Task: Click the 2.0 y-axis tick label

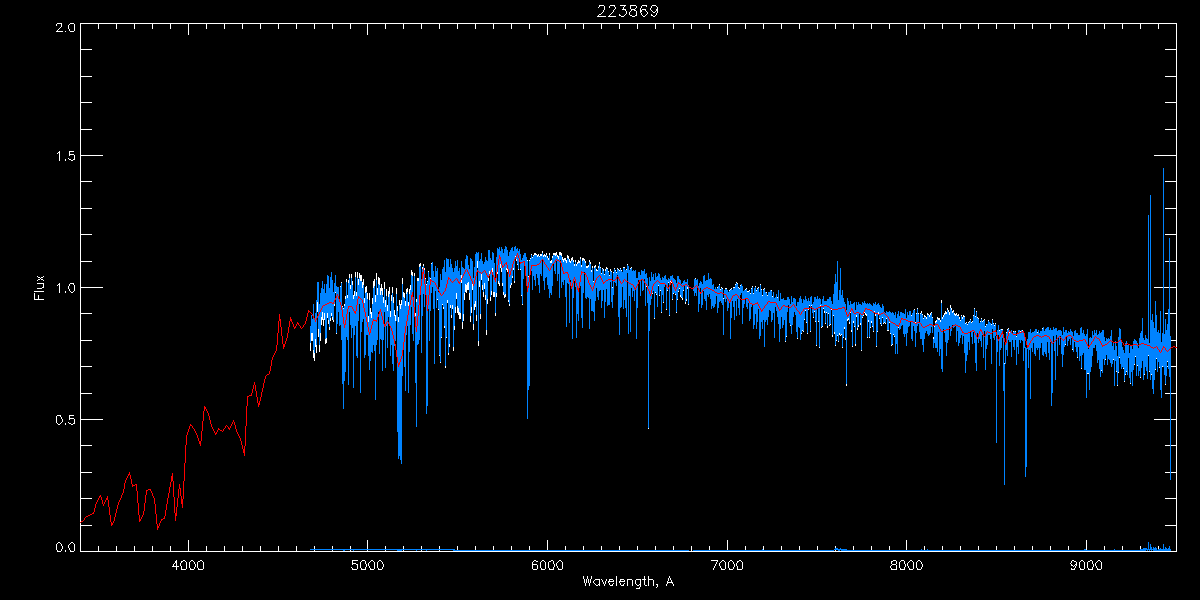Action: coord(65,28)
